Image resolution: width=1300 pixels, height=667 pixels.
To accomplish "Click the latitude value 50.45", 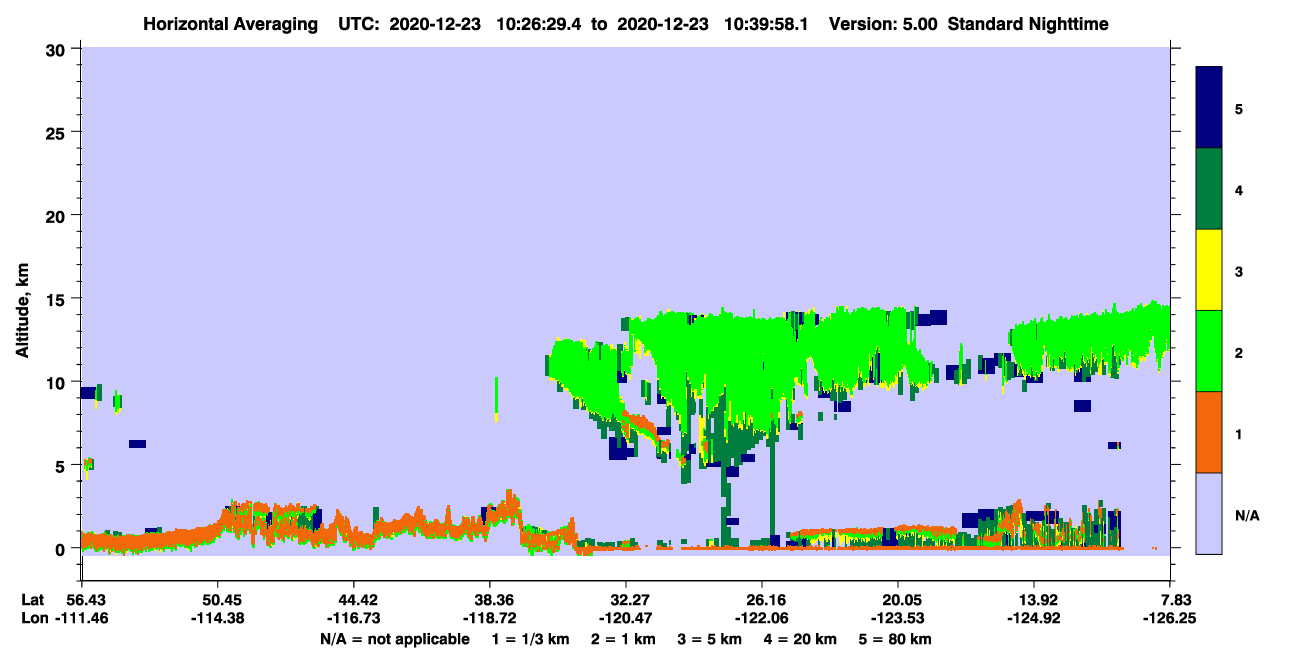I will pos(217,600).
